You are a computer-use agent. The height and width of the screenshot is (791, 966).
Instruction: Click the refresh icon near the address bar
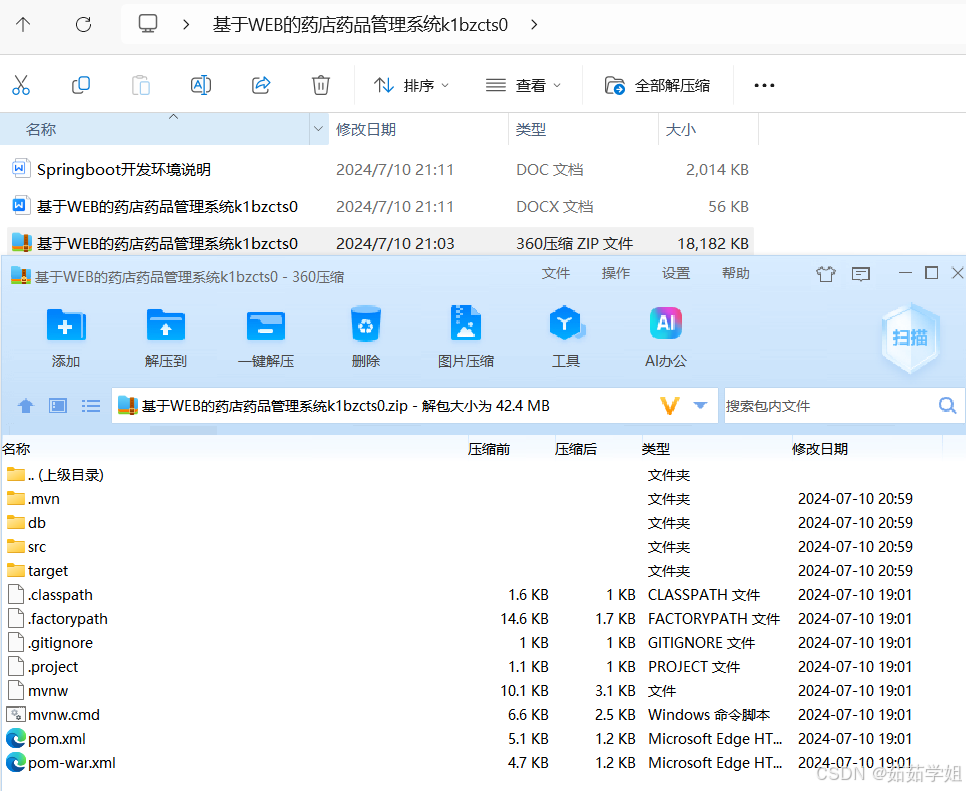(x=83, y=24)
